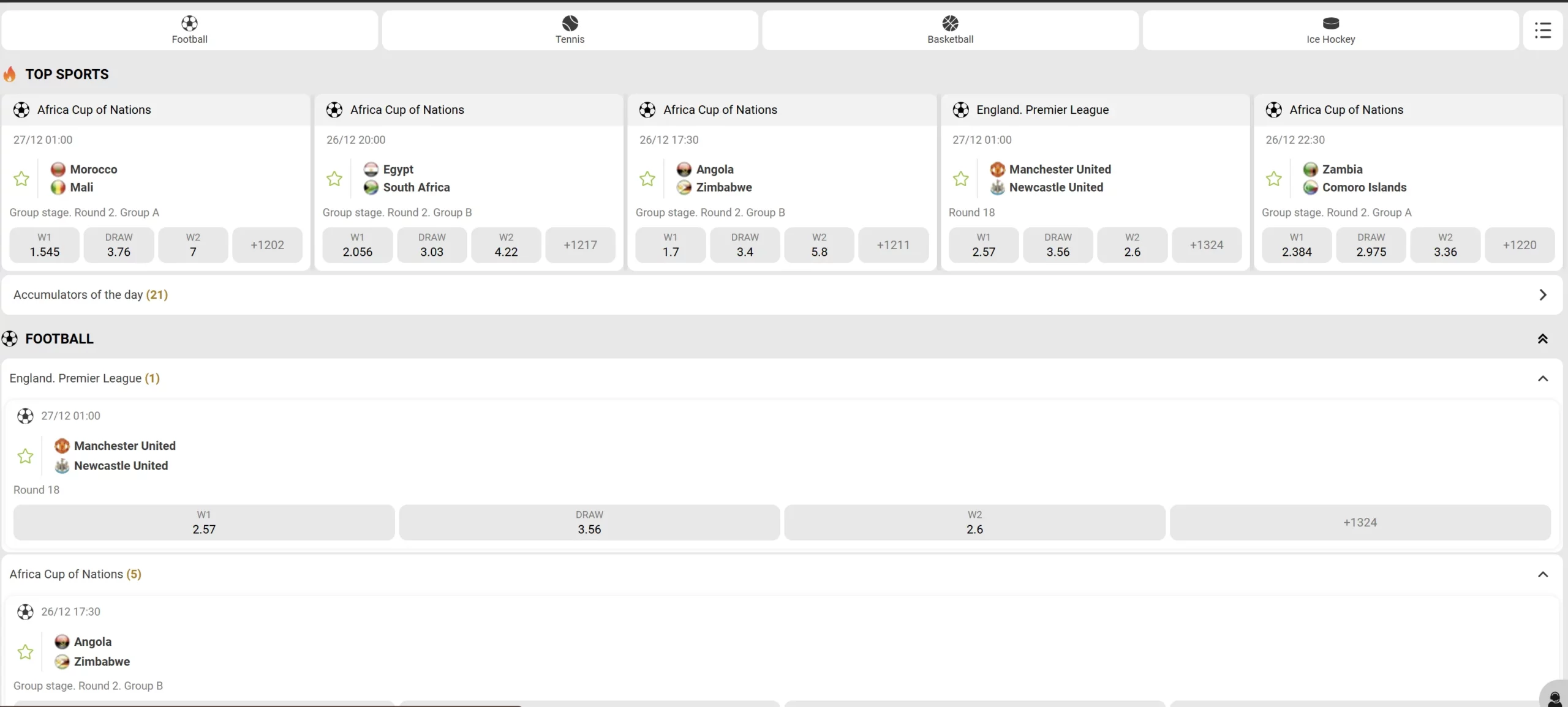Viewport: 1568px width, 707px height.
Task: Favorite the Zambia vs Comoro Islands match
Action: (x=1273, y=179)
